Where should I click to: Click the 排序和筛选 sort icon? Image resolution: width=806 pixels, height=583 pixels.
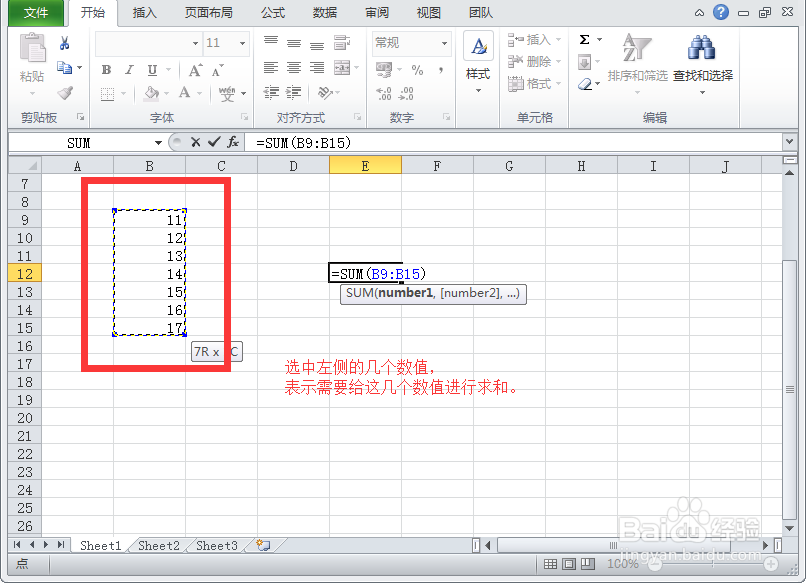coord(636,47)
